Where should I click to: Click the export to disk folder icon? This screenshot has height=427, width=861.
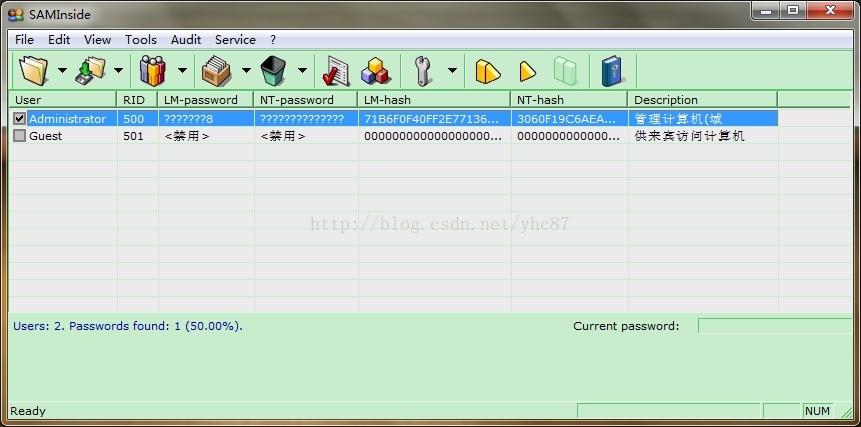[90, 71]
